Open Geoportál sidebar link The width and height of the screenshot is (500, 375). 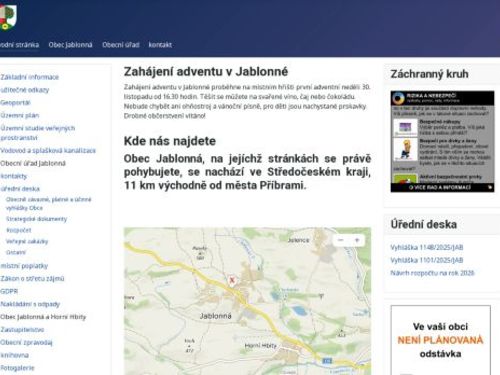tap(15, 103)
